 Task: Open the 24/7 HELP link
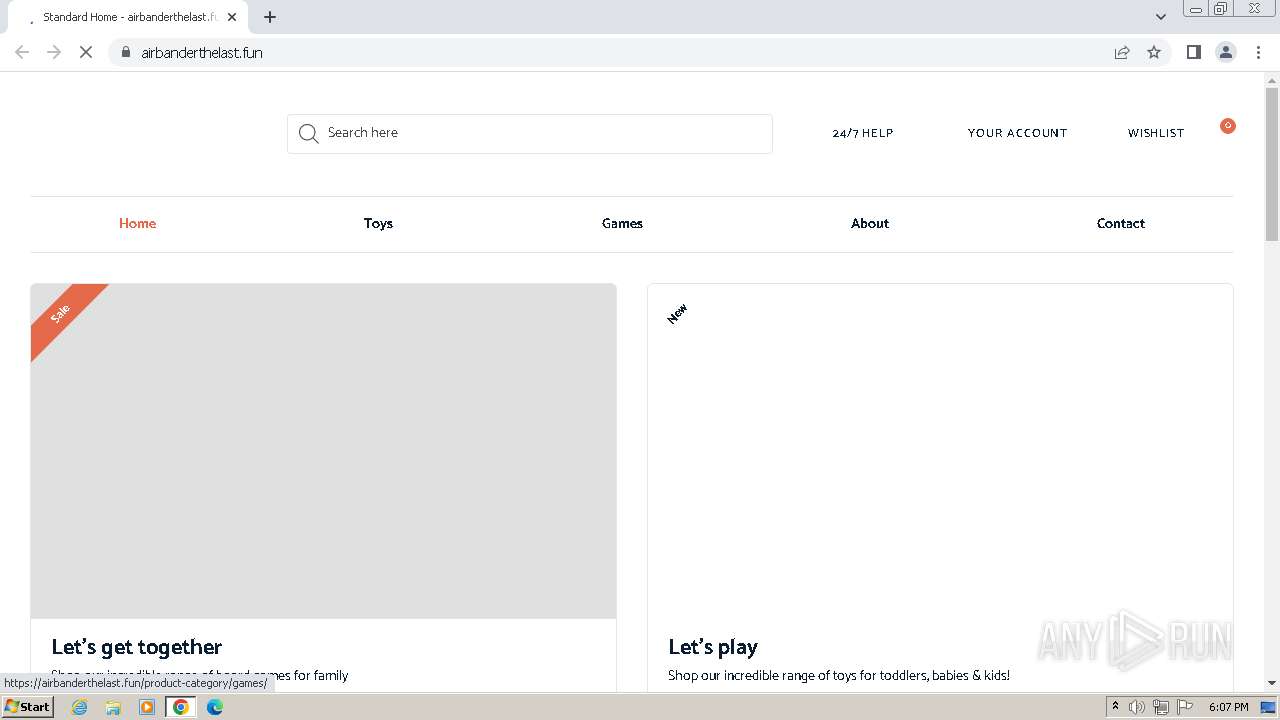[863, 133]
